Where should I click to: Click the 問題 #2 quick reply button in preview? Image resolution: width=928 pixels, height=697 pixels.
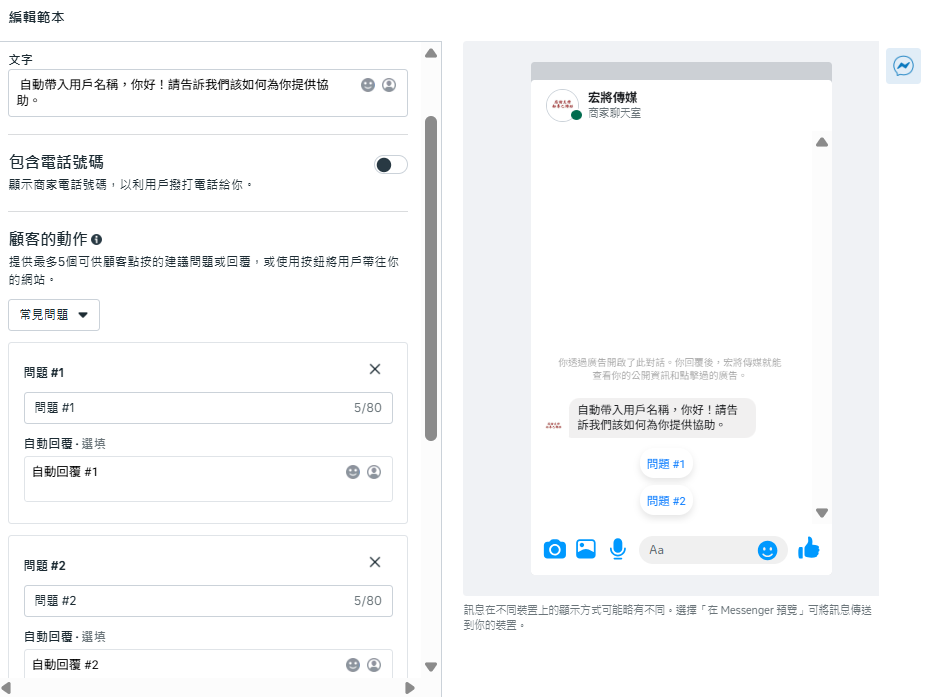666,501
